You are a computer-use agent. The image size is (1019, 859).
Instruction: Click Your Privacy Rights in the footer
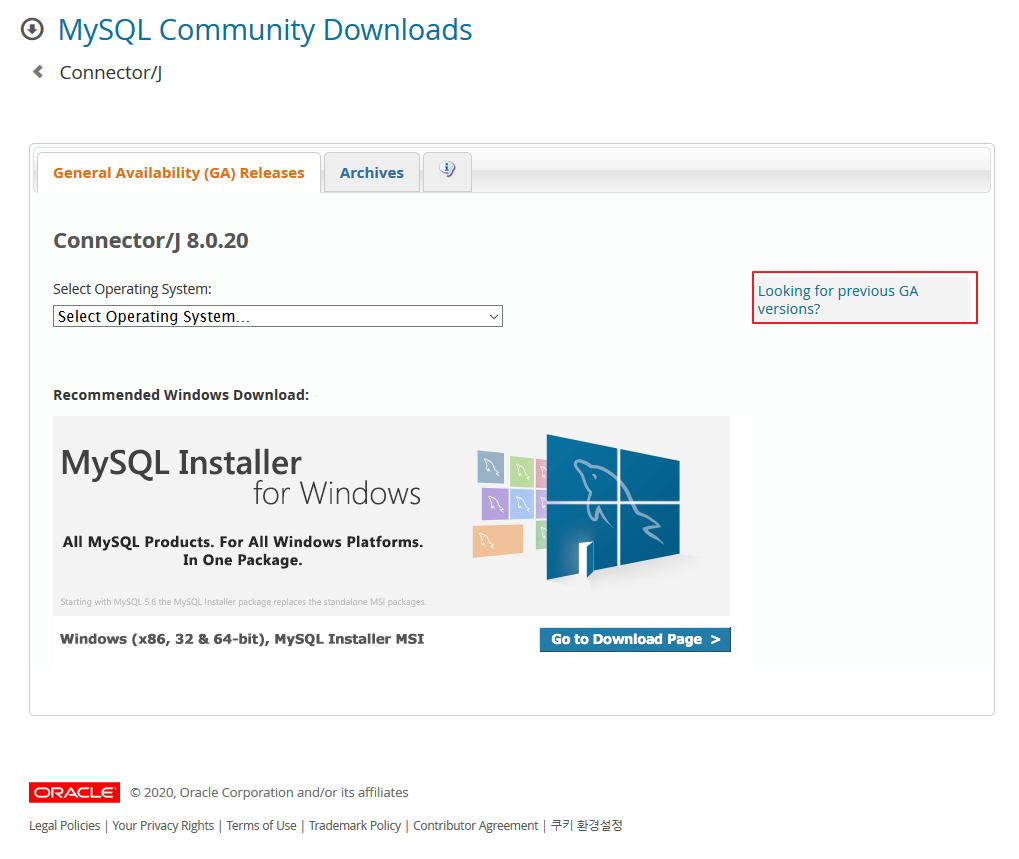click(x=162, y=825)
